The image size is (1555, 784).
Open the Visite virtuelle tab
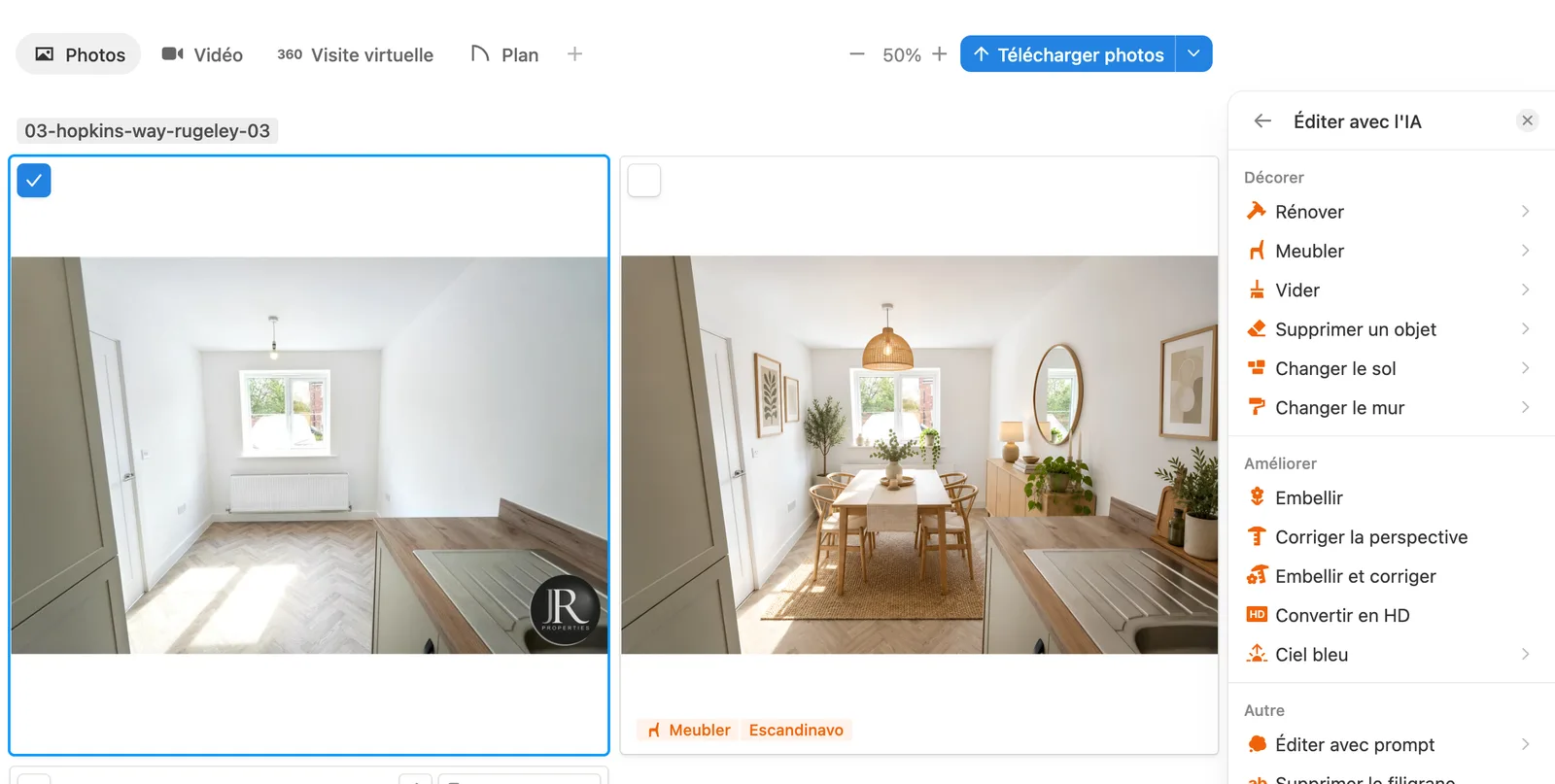pyautogui.click(x=356, y=54)
